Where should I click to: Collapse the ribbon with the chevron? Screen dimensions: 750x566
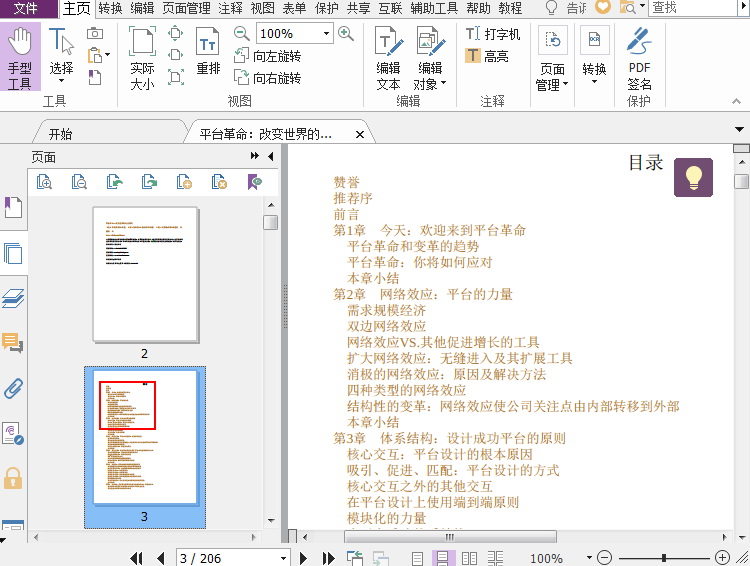point(737,101)
